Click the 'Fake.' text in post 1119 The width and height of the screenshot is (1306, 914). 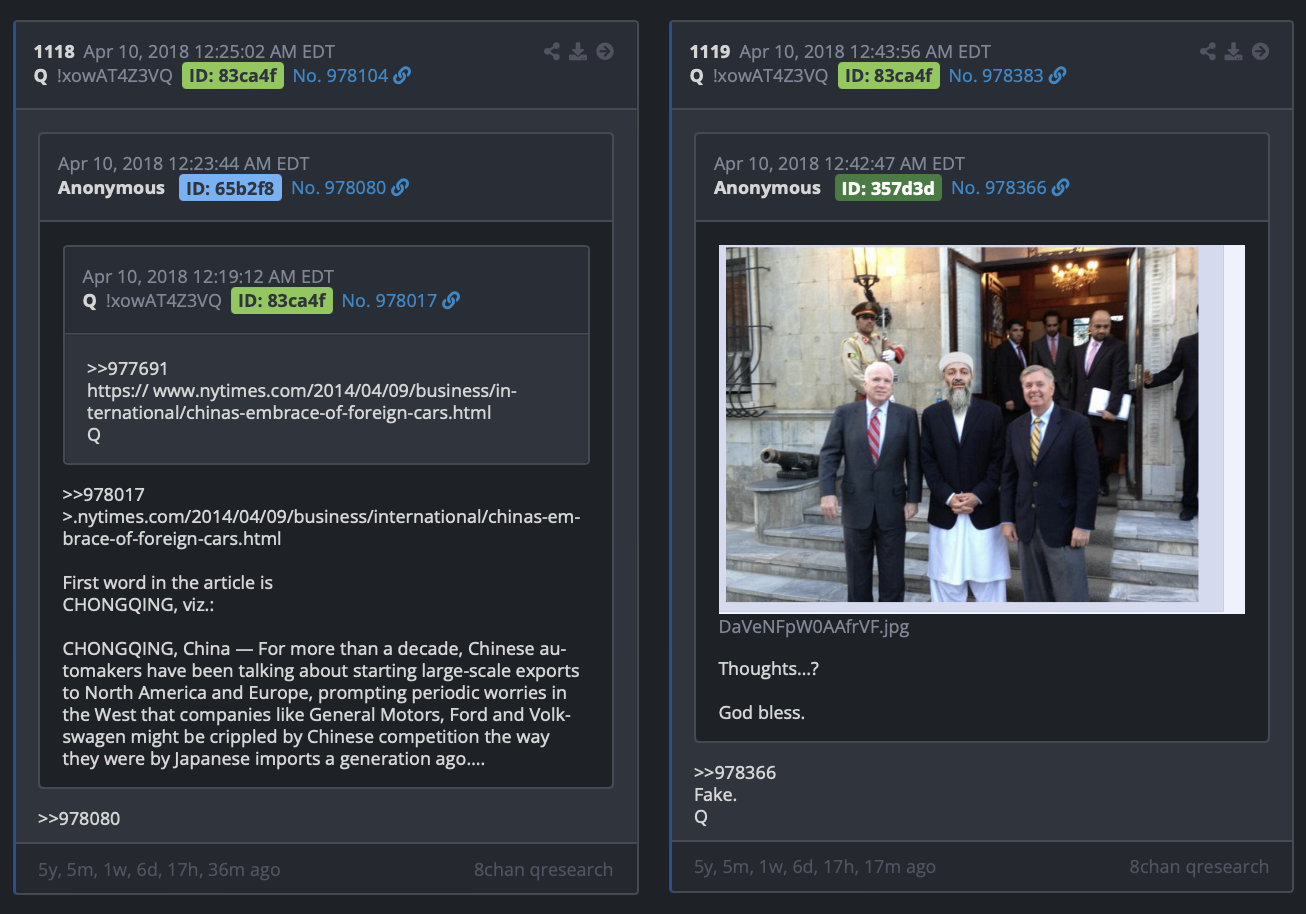pos(715,795)
